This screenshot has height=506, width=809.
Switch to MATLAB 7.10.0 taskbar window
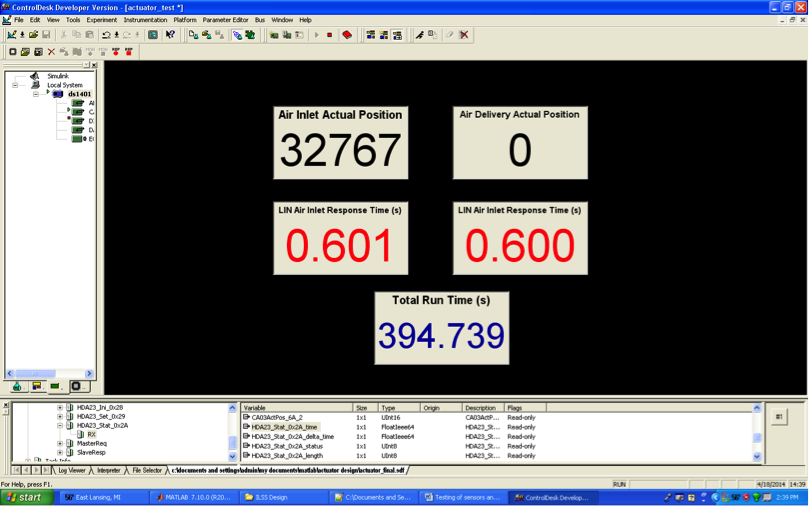[193, 497]
